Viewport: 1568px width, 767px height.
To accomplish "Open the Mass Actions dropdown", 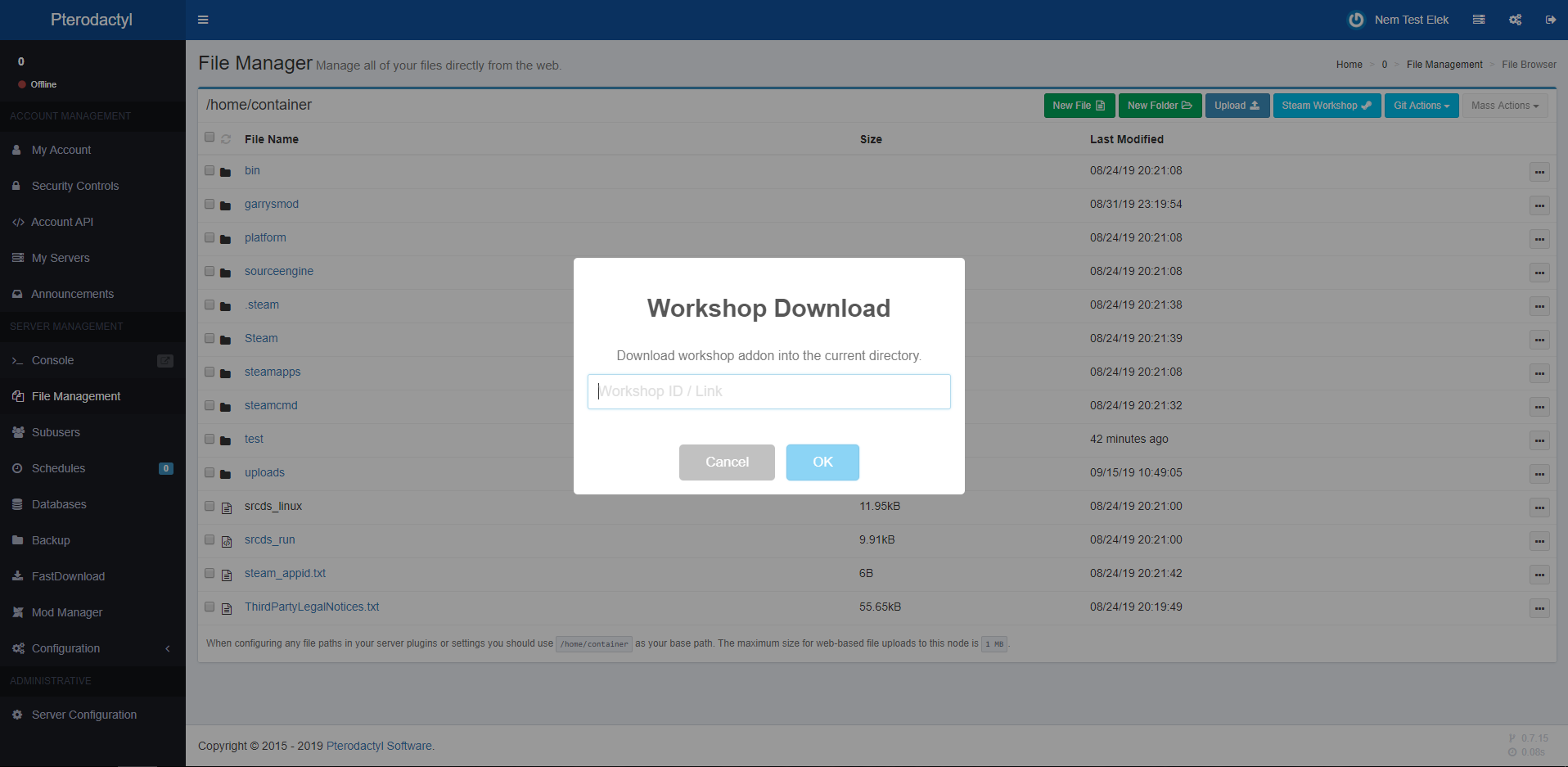I will coord(1504,106).
